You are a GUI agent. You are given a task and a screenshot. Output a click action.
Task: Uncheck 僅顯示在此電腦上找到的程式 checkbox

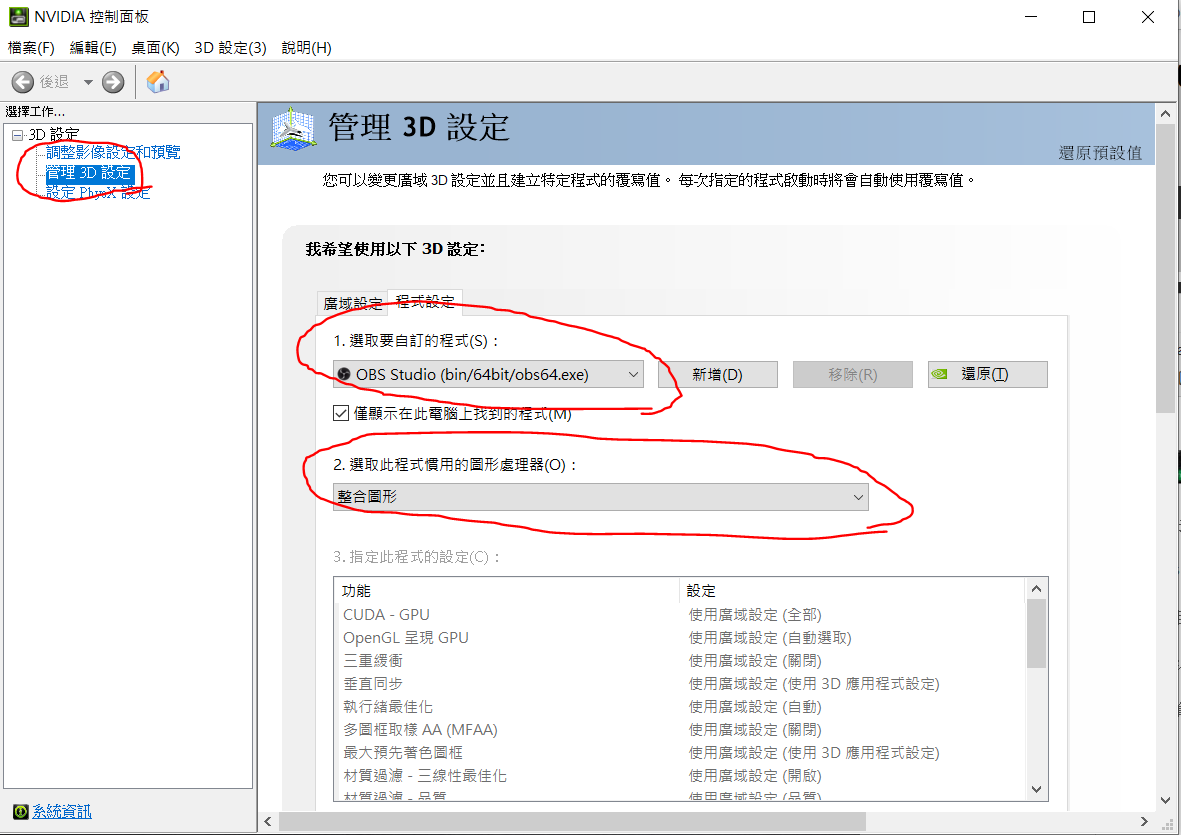341,413
